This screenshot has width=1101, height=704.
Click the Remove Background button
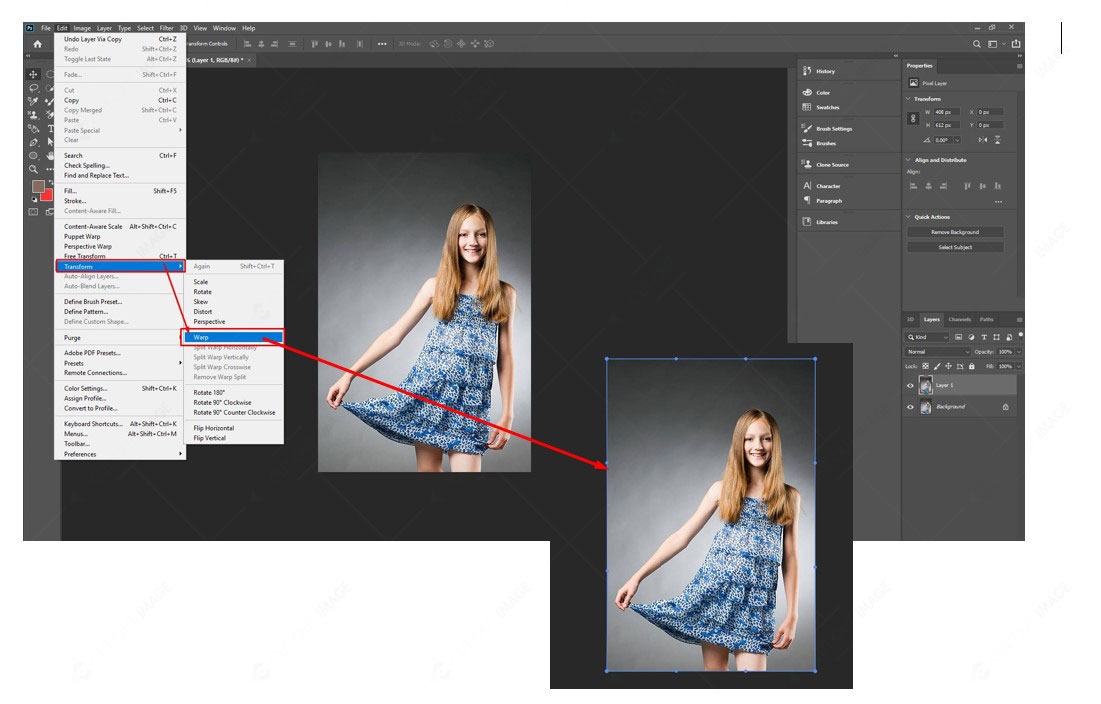[x=955, y=232]
